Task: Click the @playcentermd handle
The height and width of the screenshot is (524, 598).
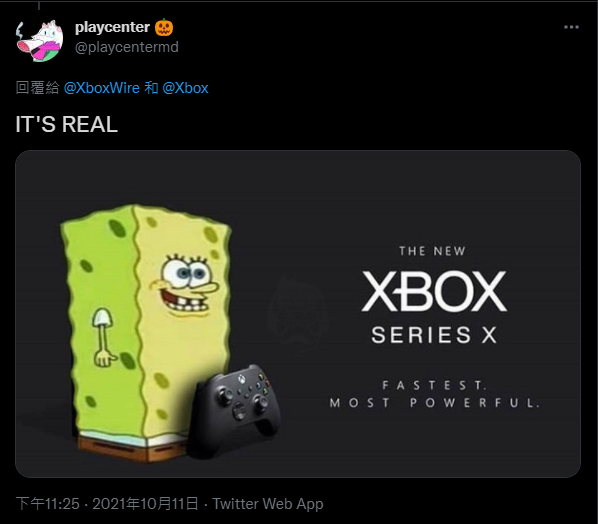Action: (127, 47)
